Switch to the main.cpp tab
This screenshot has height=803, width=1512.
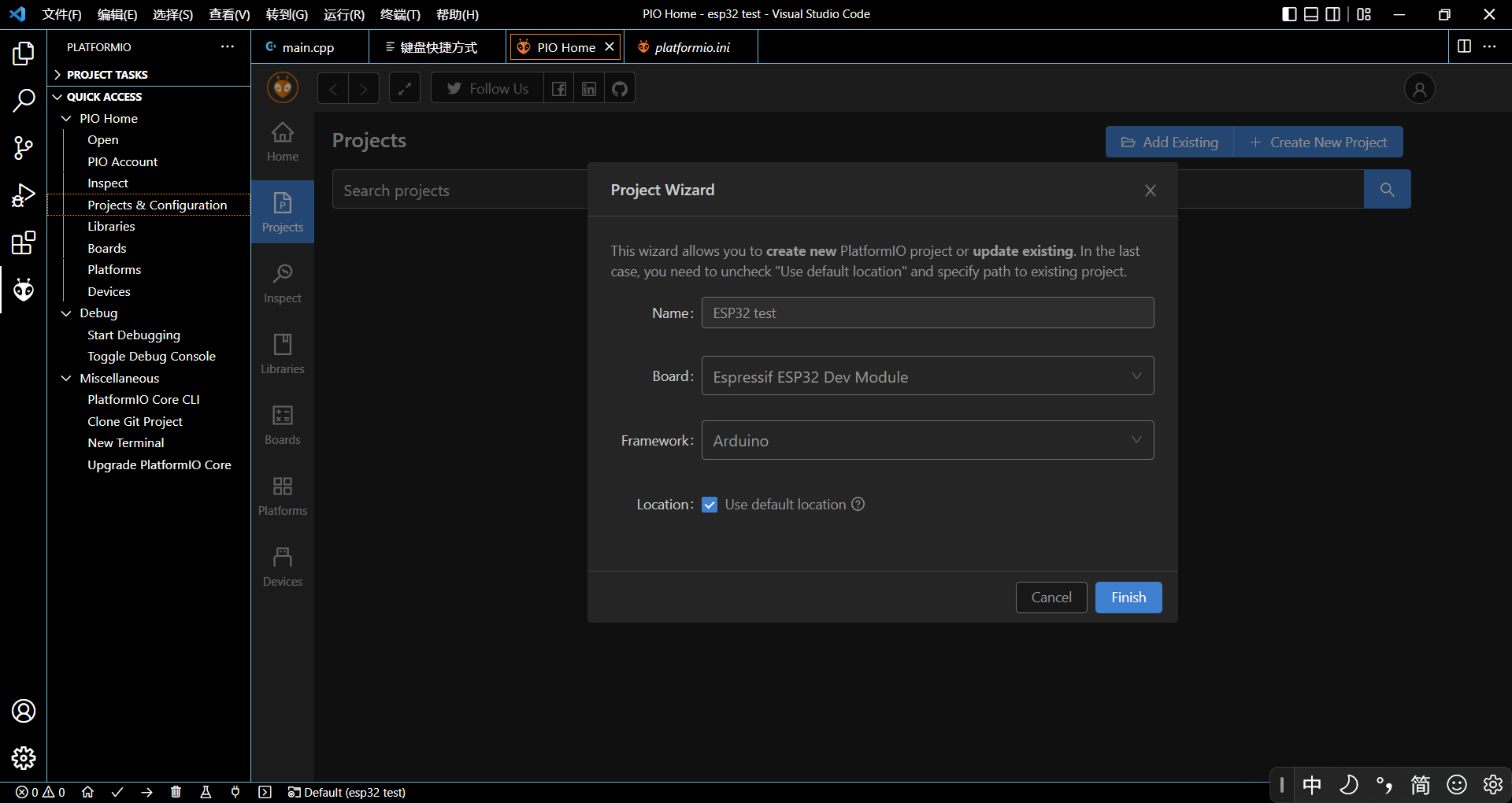309,47
